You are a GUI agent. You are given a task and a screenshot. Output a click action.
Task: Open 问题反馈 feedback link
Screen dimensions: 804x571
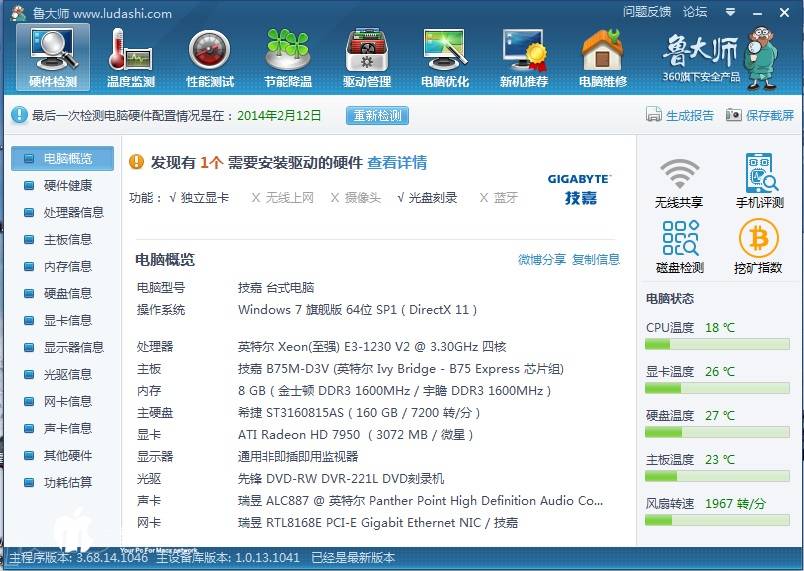[x=647, y=11]
